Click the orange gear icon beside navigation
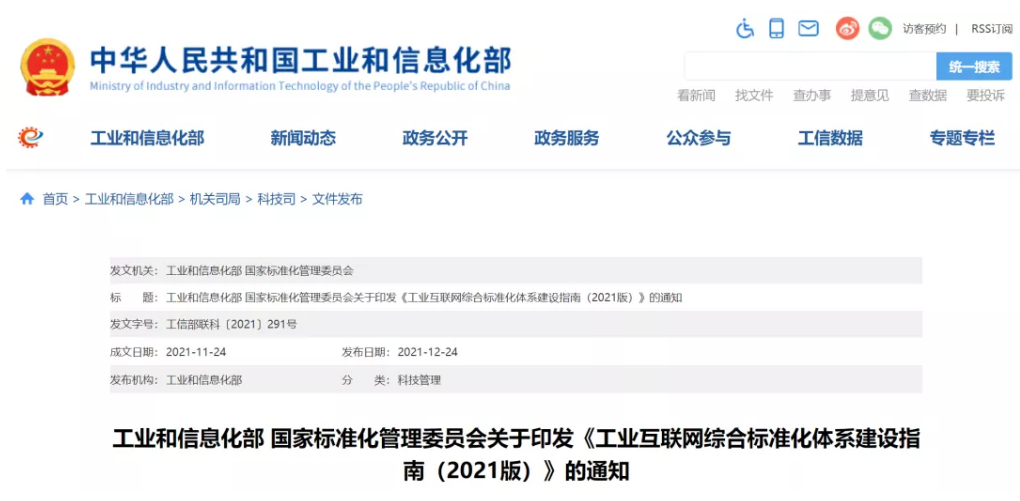The height and width of the screenshot is (501, 1020). coord(31,138)
